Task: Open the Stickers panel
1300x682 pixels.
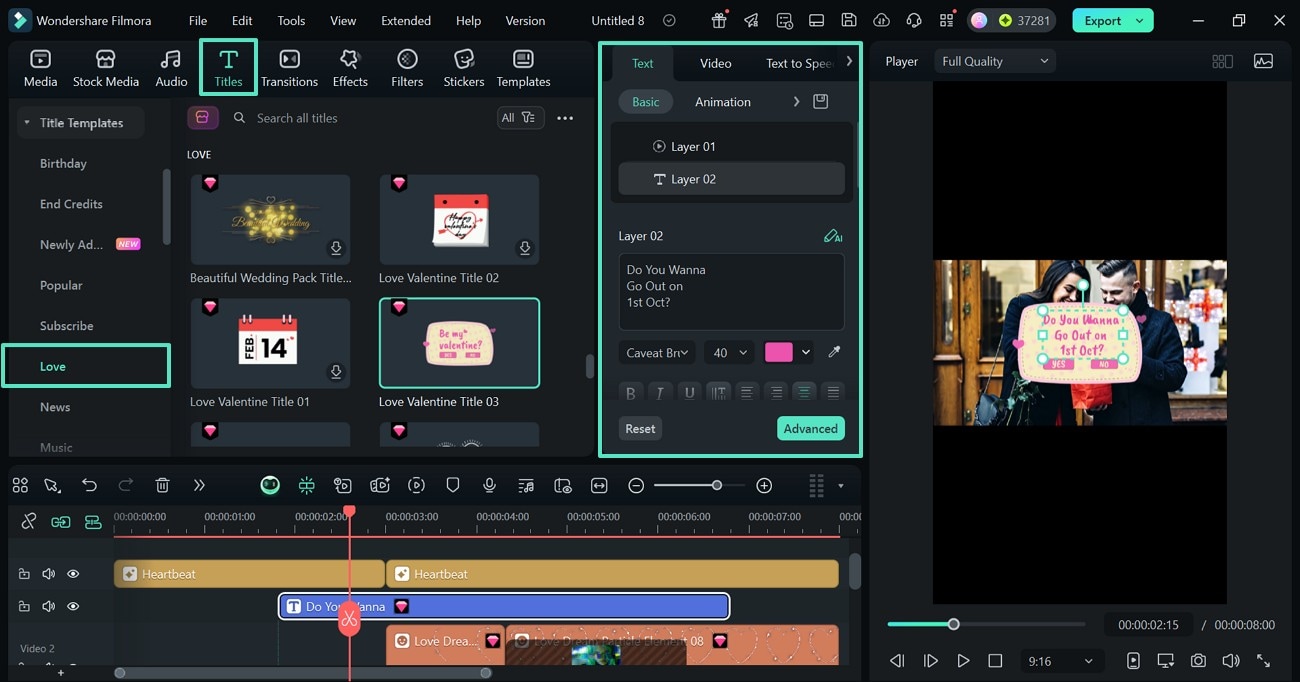Action: pos(464,68)
